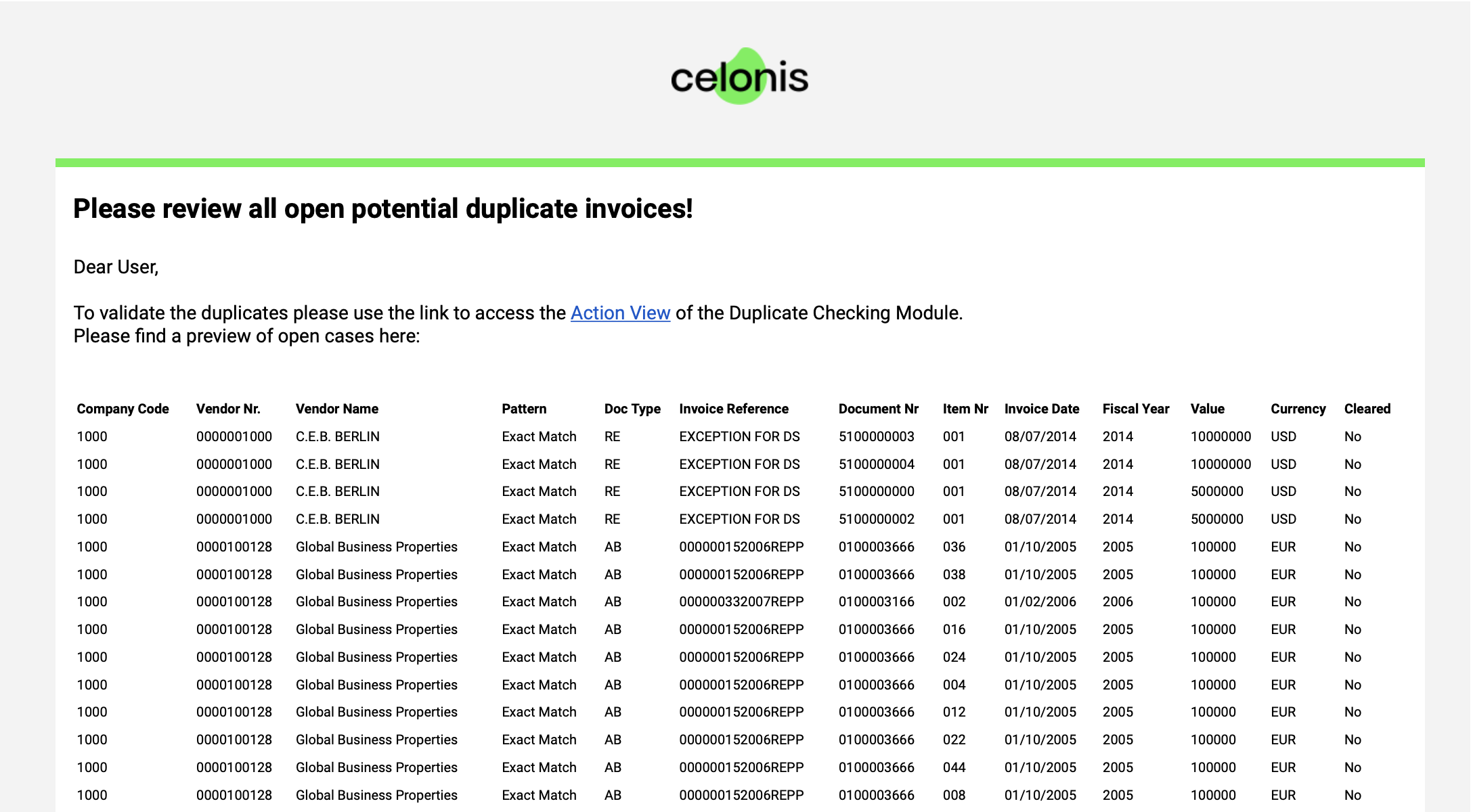1473x812 pixels.
Task: Click item number 004
Action: (x=954, y=685)
